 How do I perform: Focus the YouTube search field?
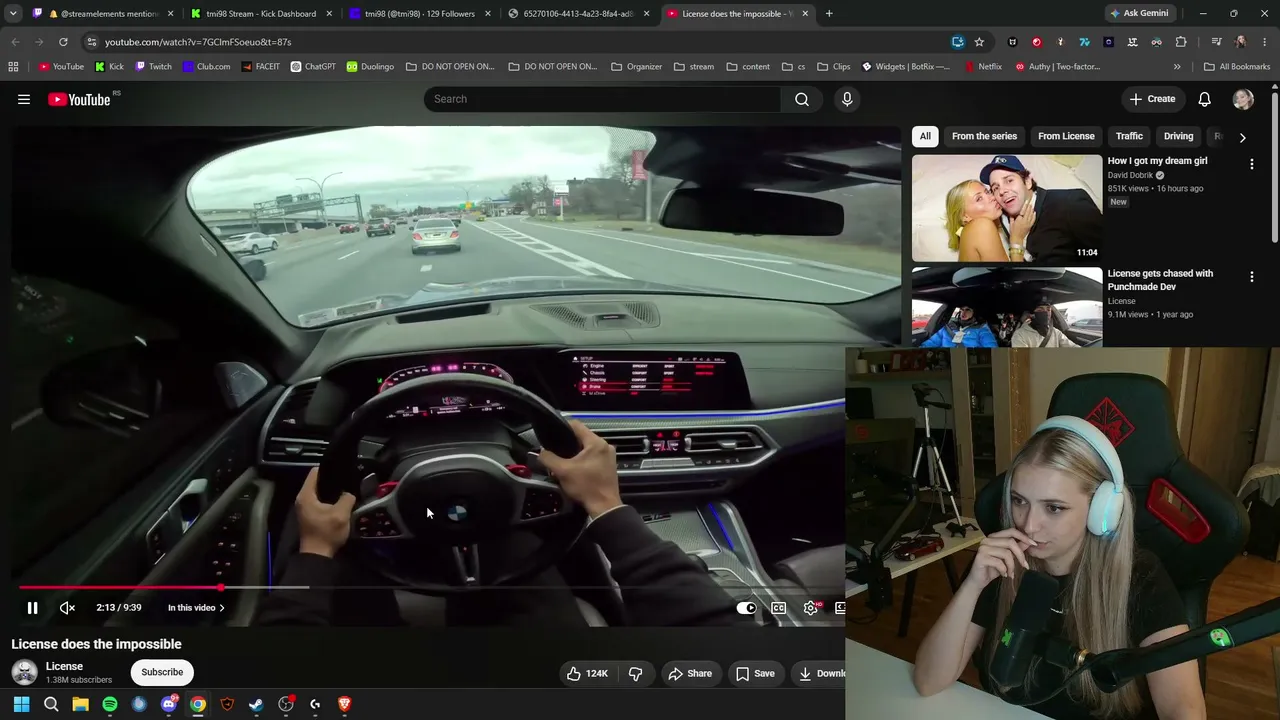pyautogui.click(x=603, y=99)
